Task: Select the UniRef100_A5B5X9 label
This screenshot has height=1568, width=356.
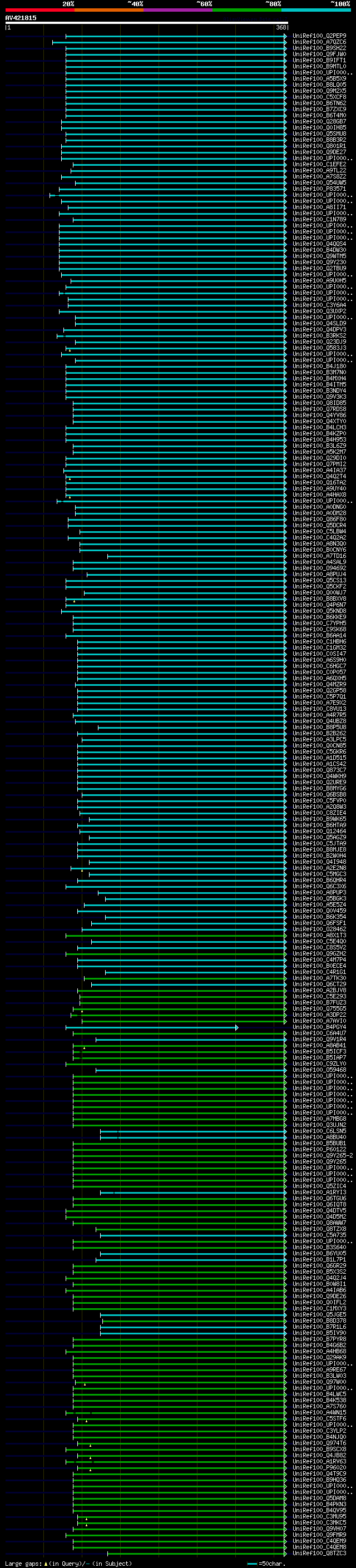Action: 319,78
